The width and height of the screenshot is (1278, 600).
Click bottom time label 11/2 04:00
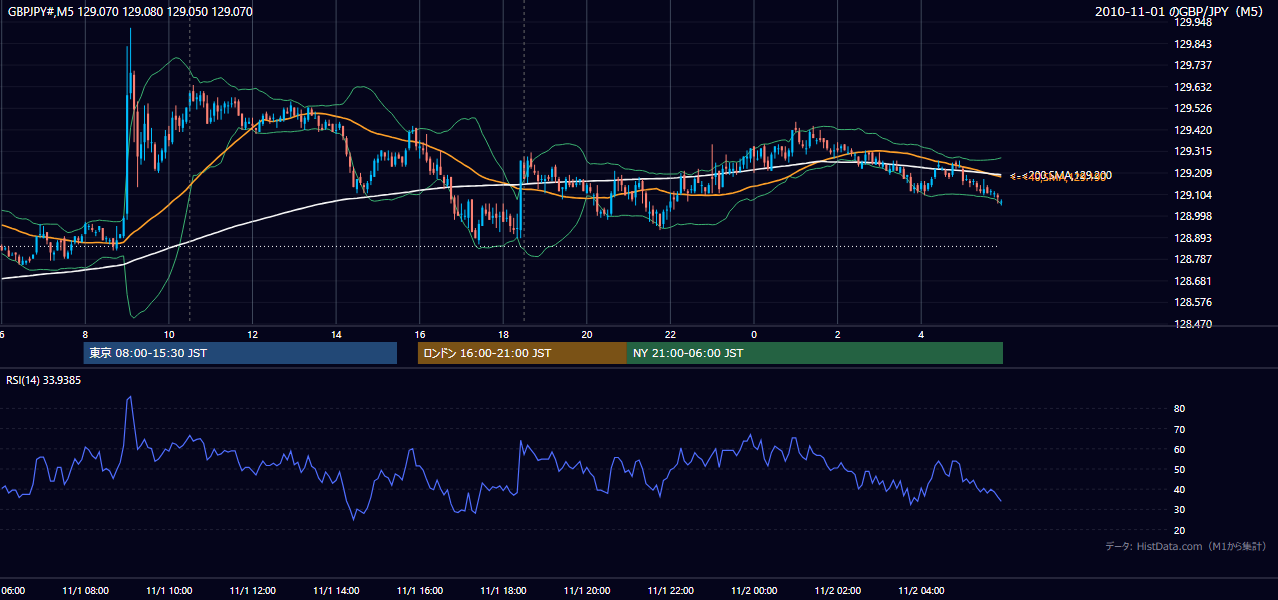point(921,591)
